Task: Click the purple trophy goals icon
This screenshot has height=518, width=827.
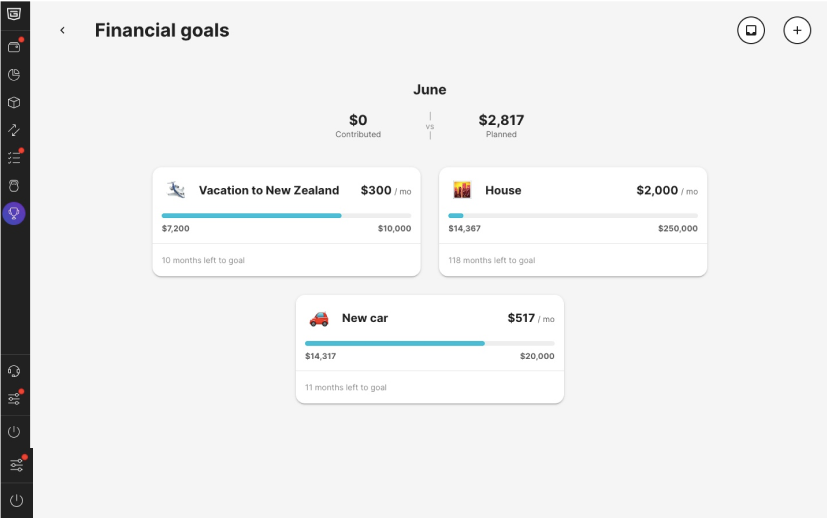Action: (x=14, y=214)
